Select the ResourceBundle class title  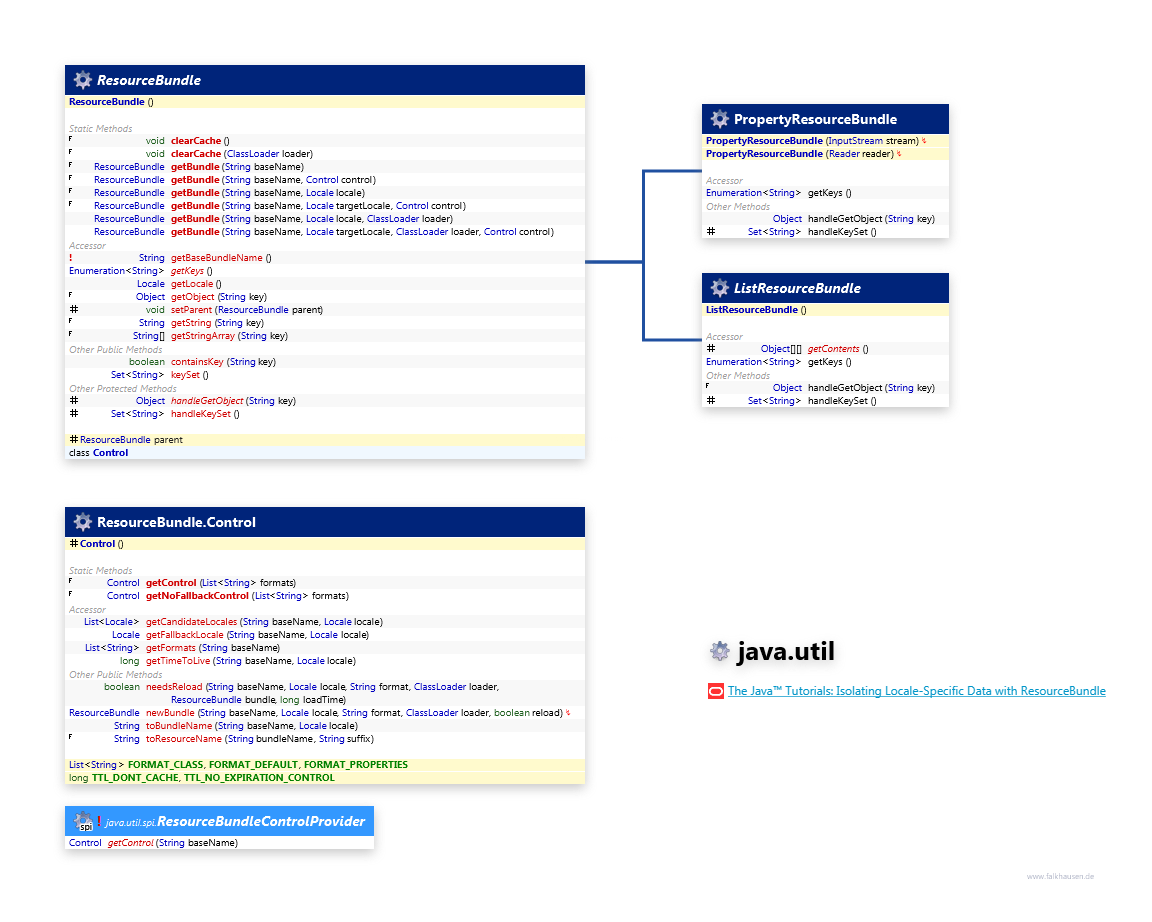tap(149, 80)
